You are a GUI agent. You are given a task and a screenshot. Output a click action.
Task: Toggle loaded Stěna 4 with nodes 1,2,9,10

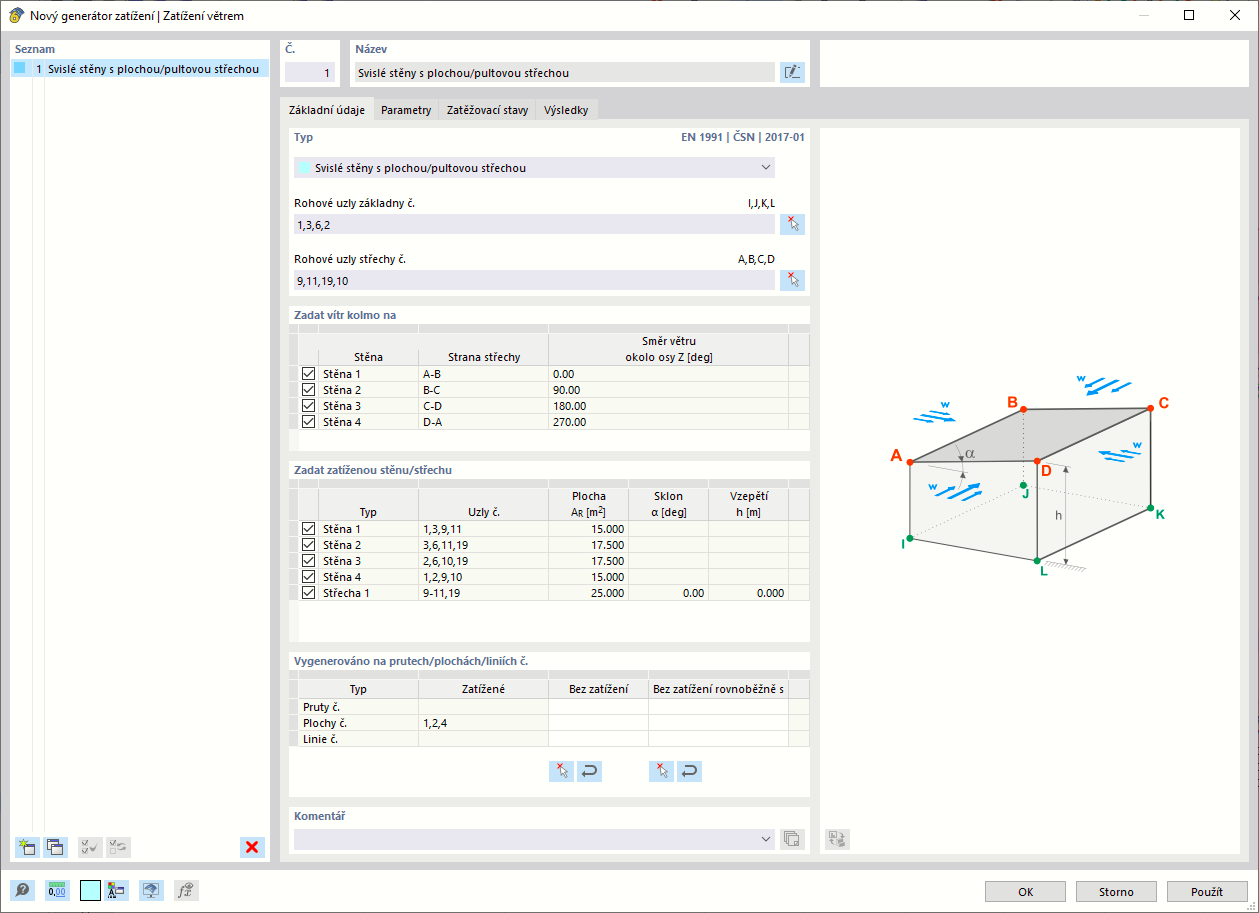click(308, 576)
